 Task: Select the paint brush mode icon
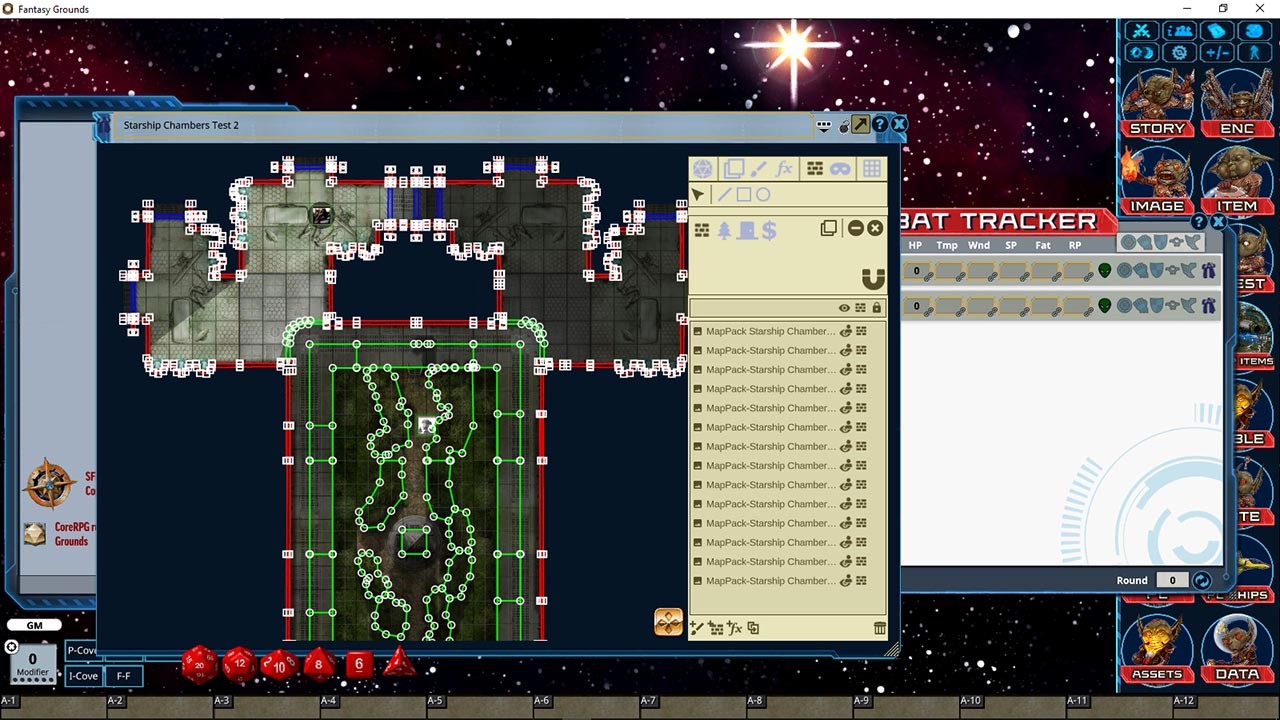point(759,169)
